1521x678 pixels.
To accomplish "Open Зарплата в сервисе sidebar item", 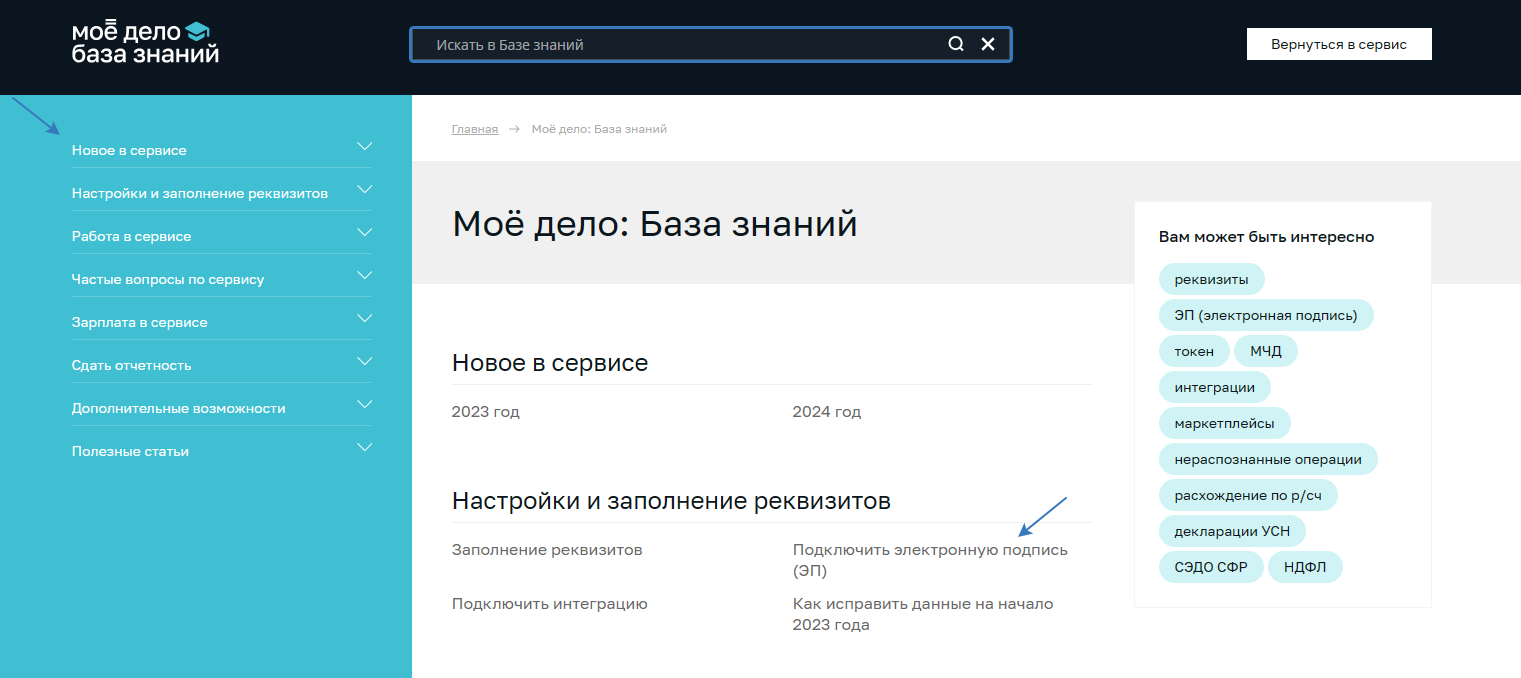I will click(140, 322).
